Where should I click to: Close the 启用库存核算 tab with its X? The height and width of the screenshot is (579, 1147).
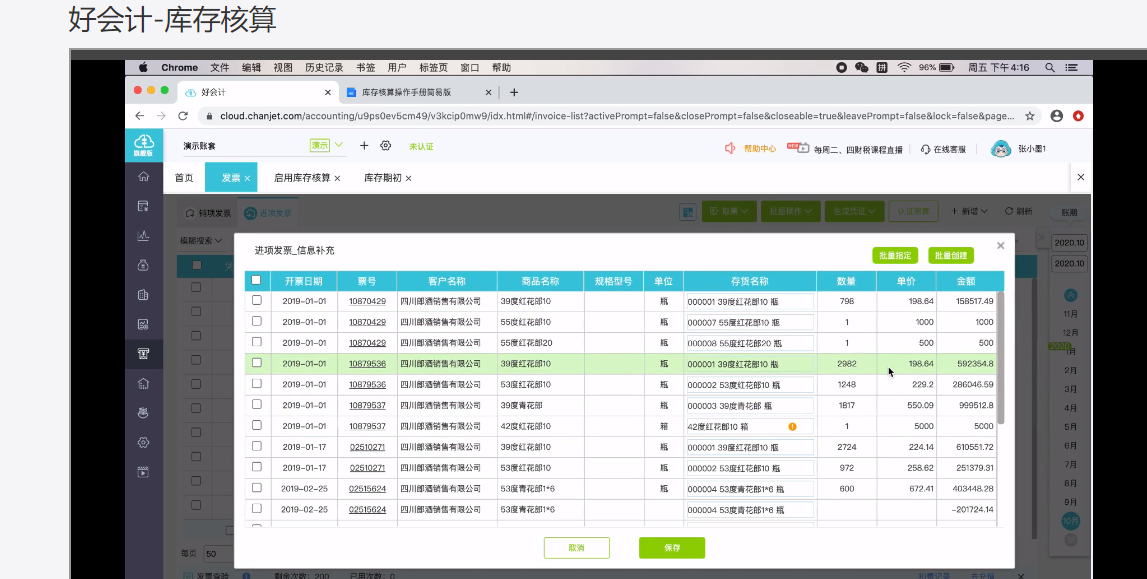(337, 178)
